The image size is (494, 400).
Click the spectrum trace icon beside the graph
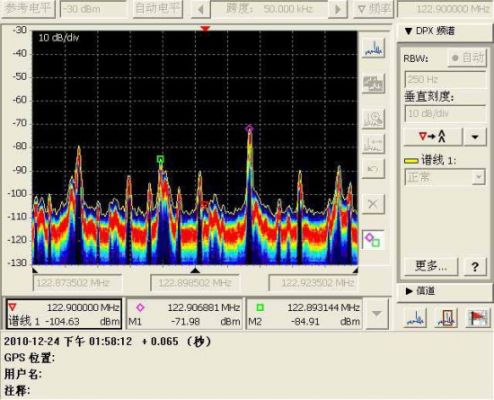pos(373,48)
